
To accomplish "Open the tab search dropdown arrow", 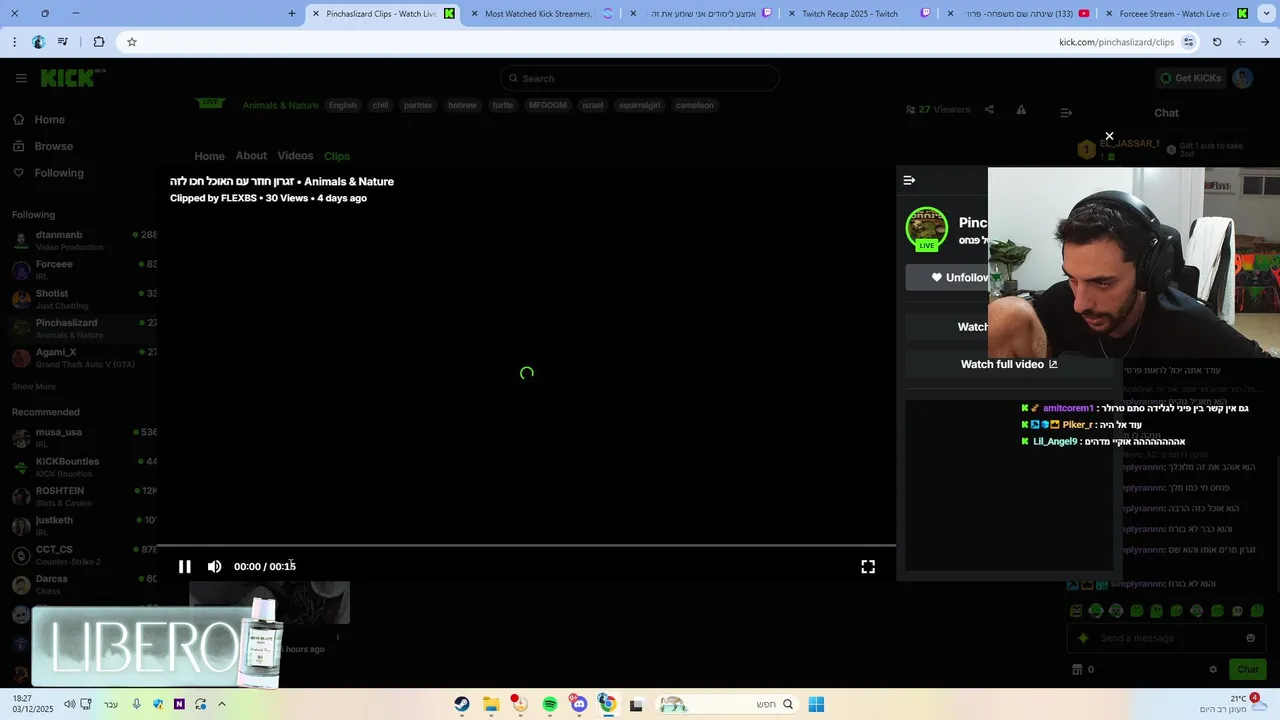I will tap(1266, 14).
